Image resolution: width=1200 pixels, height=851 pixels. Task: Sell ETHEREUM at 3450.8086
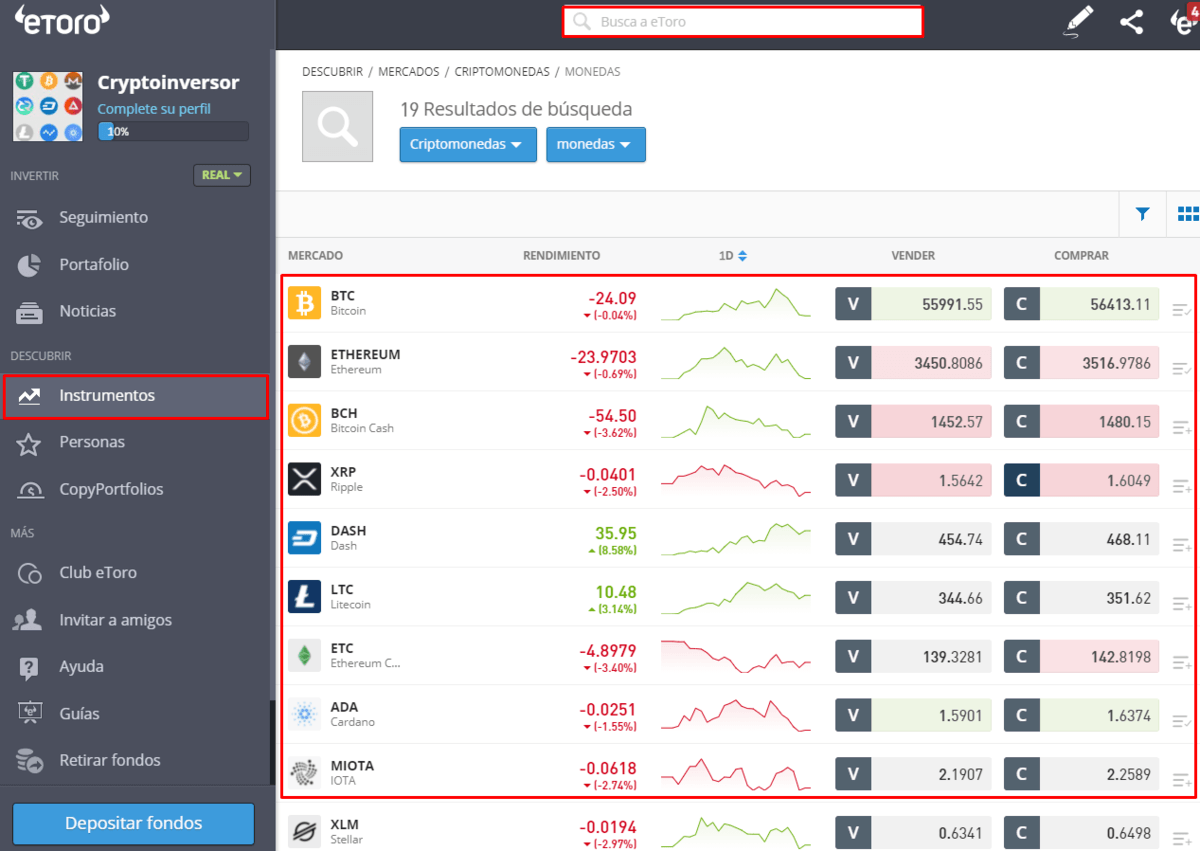pyautogui.click(x=913, y=363)
